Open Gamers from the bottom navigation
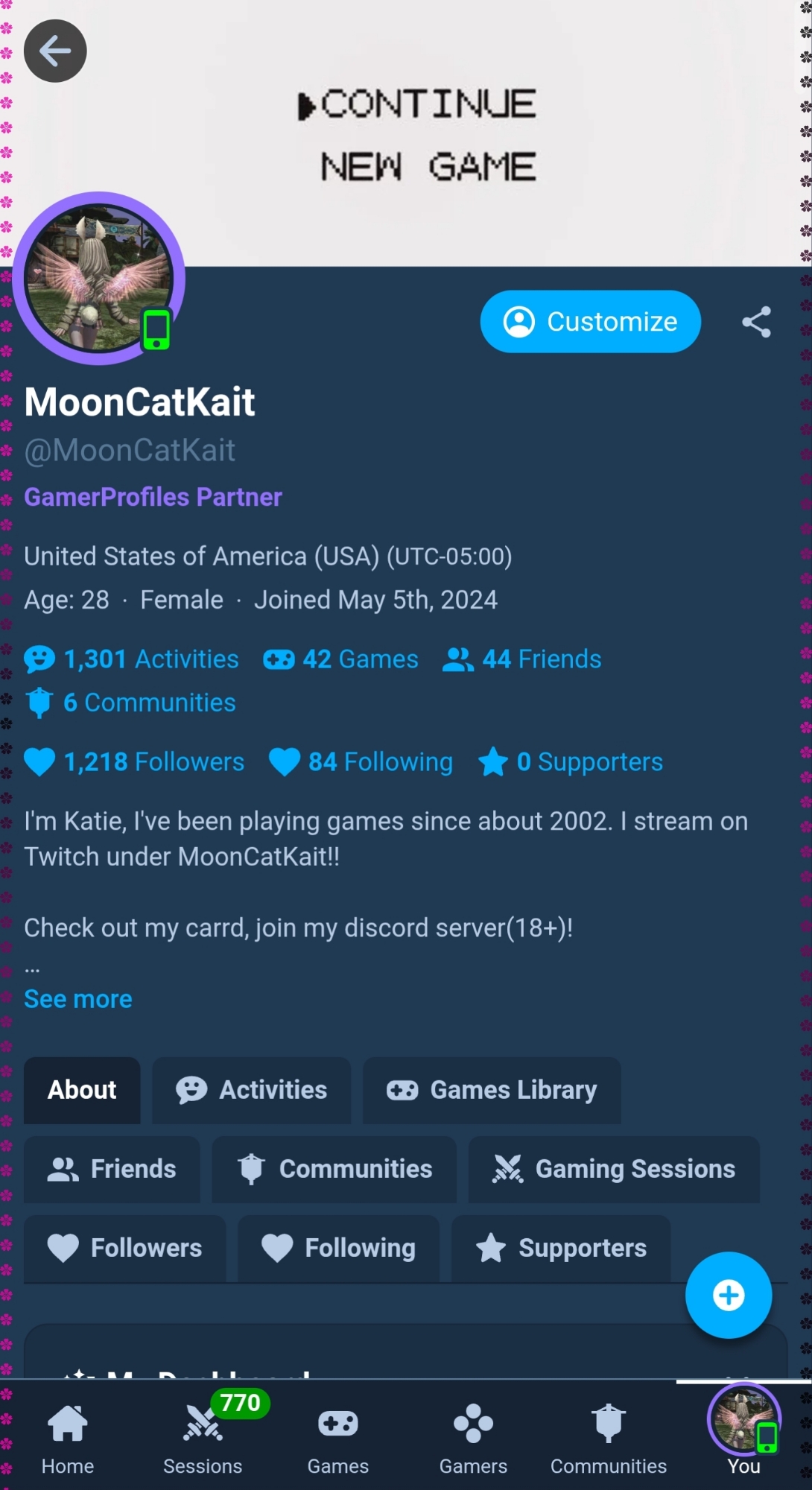The width and height of the screenshot is (812, 1490). [473, 1438]
